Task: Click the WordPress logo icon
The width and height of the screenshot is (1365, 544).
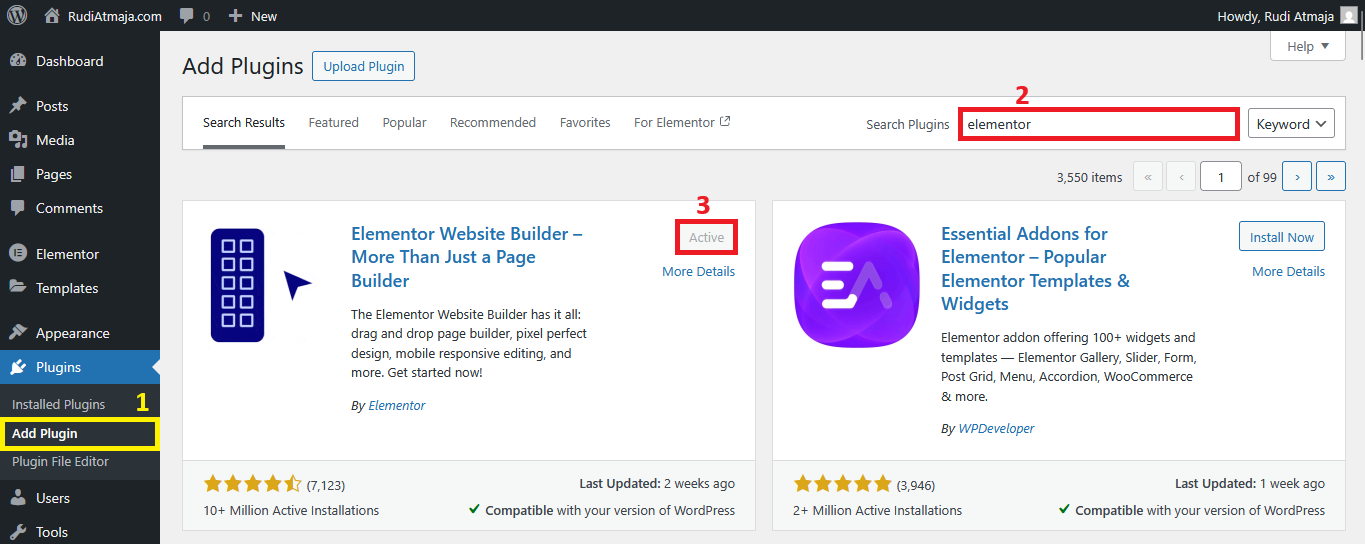Action: coord(18,16)
